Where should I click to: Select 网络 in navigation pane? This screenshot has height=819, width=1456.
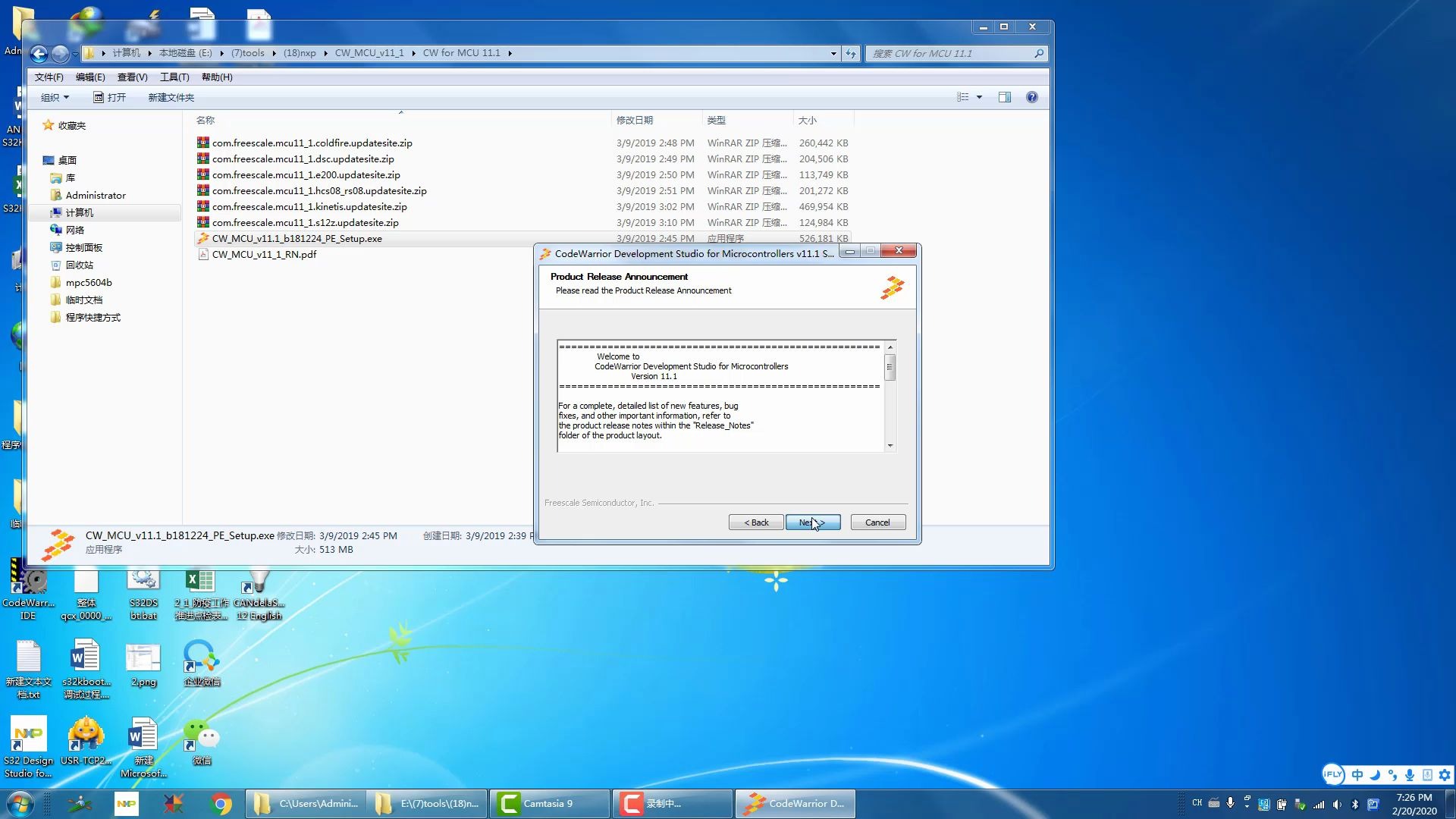(x=75, y=230)
